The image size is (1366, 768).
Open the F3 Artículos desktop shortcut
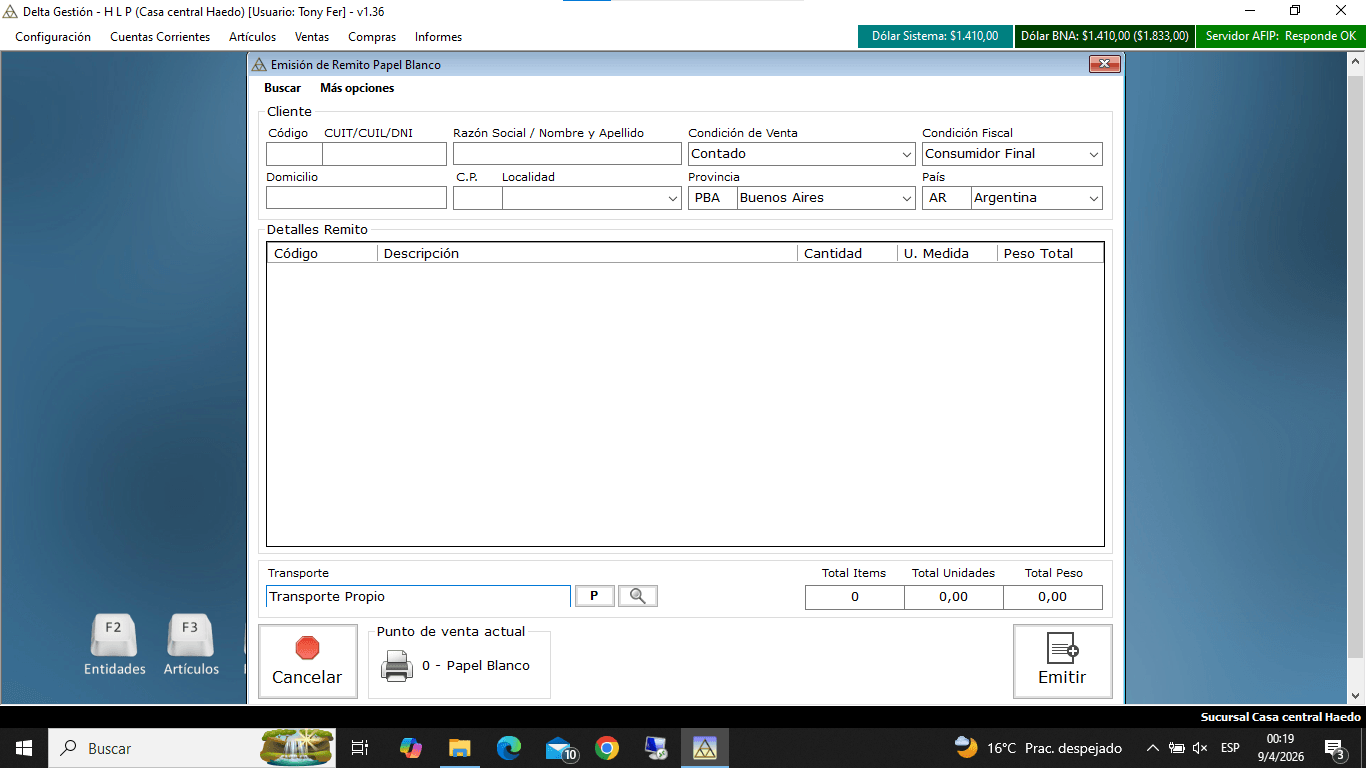(191, 645)
